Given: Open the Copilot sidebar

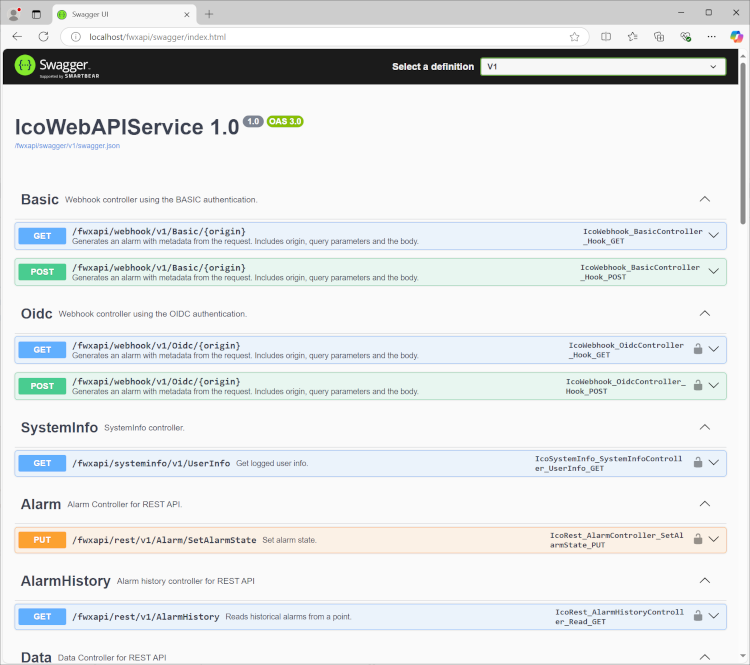Looking at the screenshot, I should (x=737, y=37).
